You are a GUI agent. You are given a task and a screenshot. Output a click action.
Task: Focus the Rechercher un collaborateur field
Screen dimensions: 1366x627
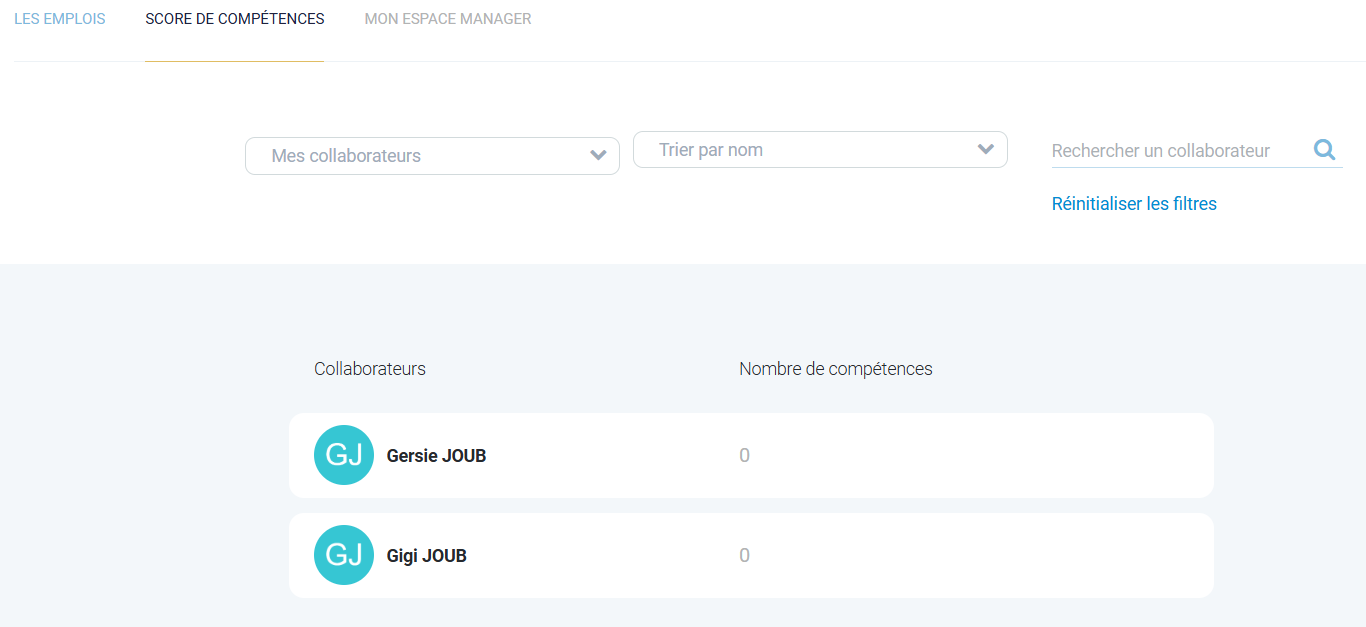coord(1175,151)
